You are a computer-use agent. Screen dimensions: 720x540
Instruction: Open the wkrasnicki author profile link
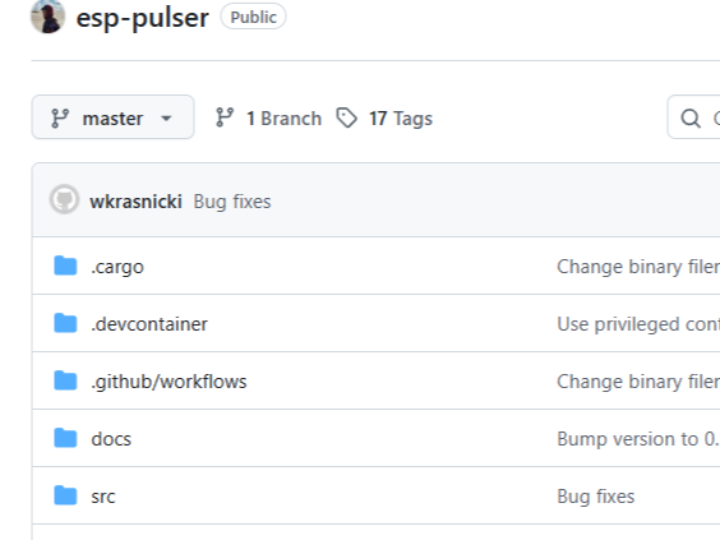[x=136, y=201]
